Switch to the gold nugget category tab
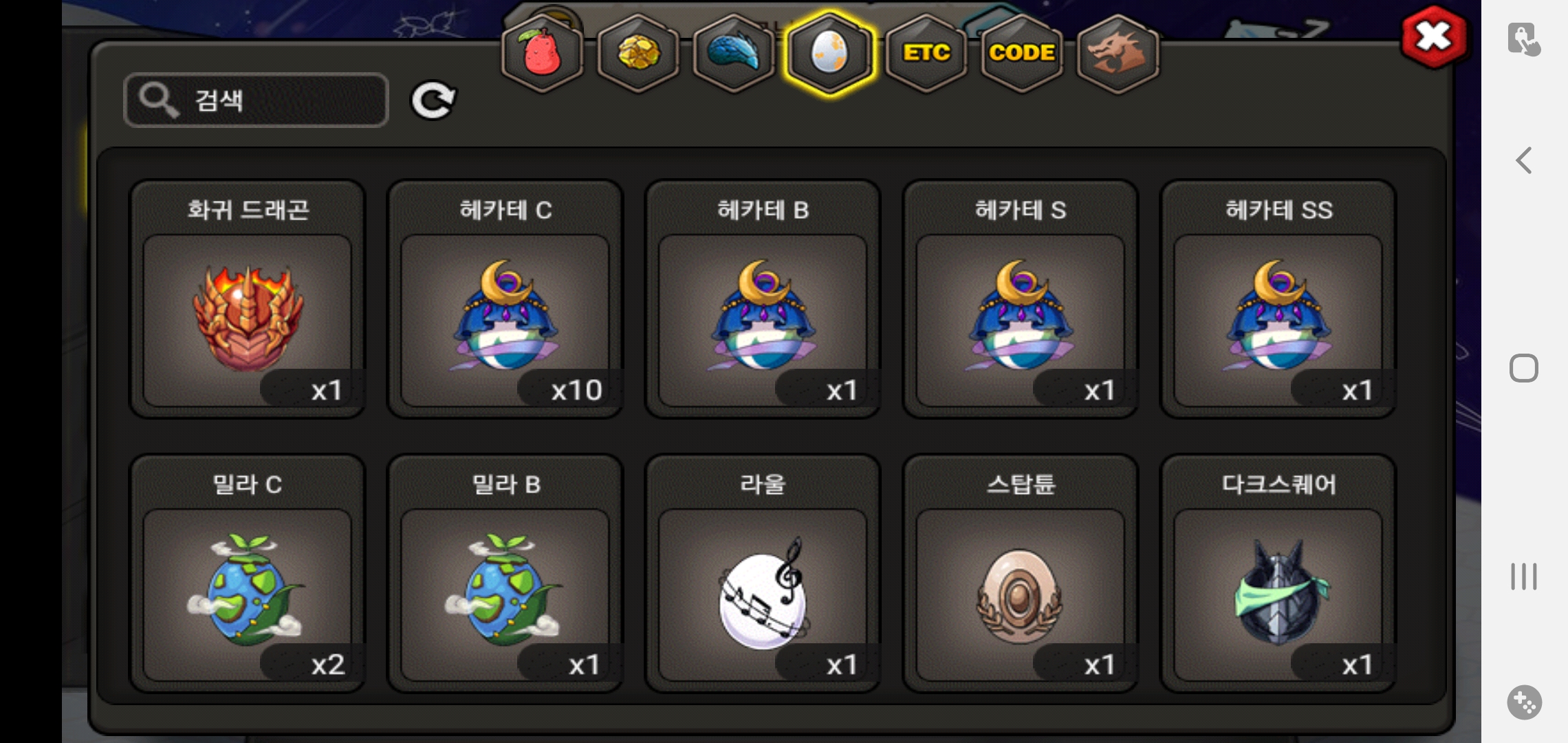The height and width of the screenshot is (743, 1568). point(638,54)
